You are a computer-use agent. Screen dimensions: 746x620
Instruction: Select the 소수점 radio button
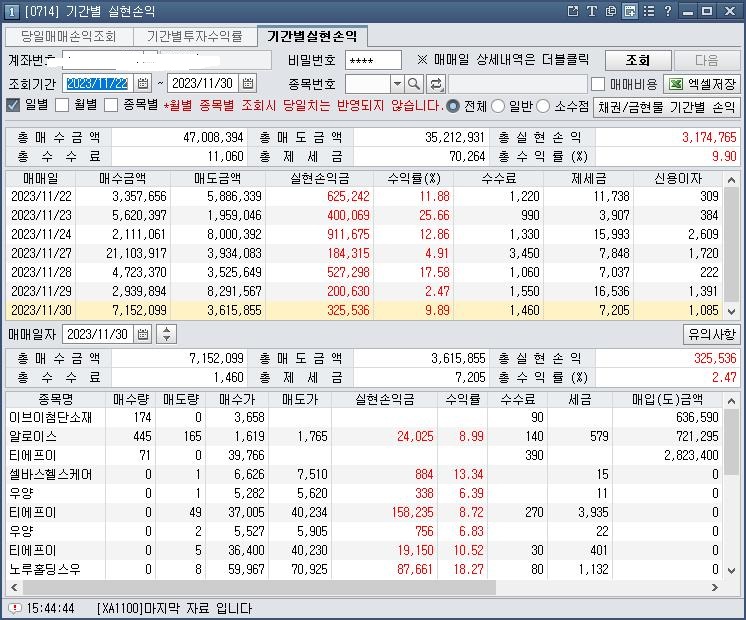coord(543,106)
